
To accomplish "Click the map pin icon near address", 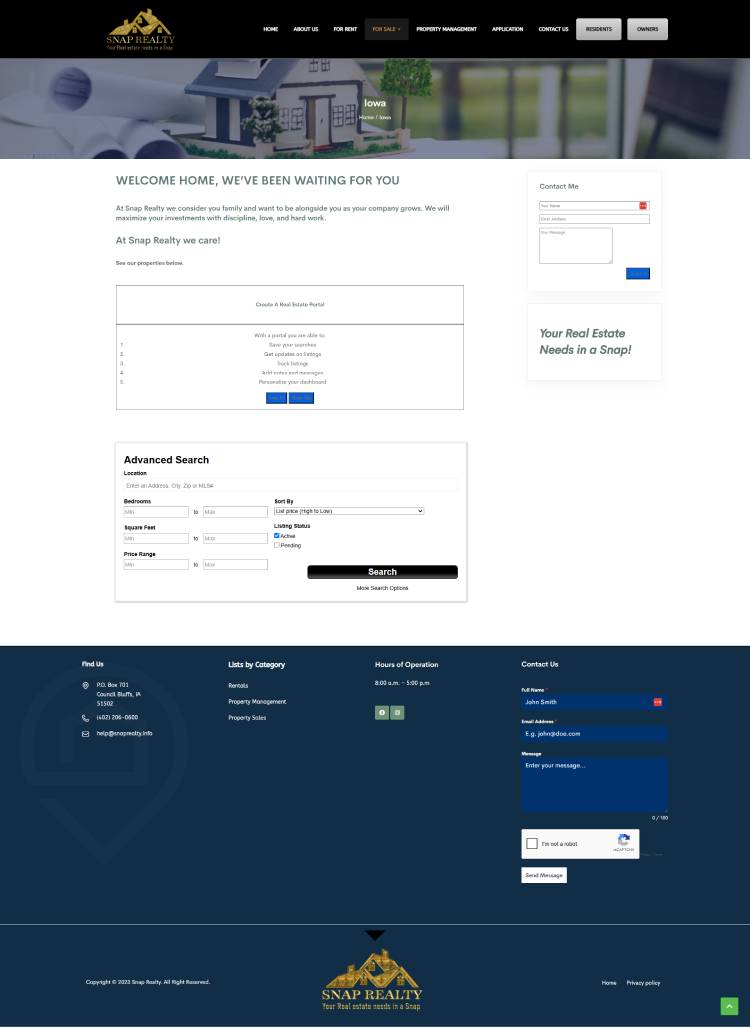I will click(86, 686).
